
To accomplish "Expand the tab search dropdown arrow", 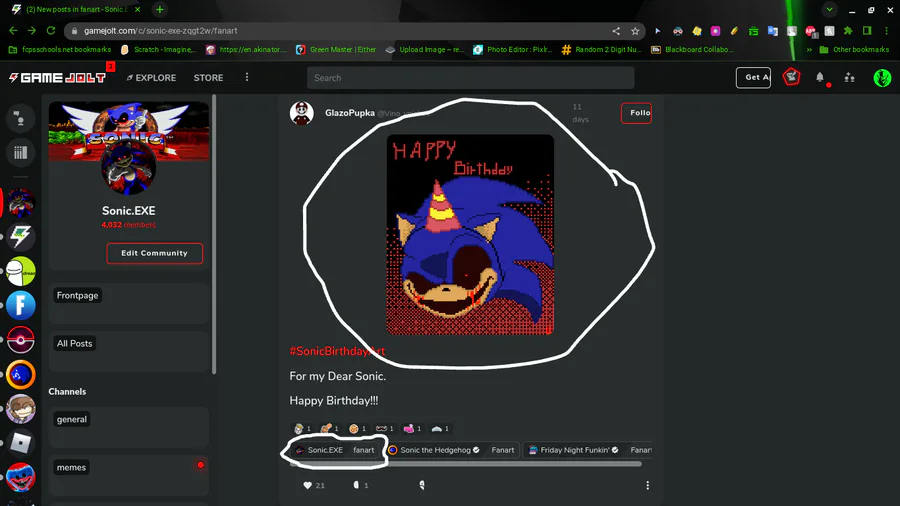I will 829,10.
